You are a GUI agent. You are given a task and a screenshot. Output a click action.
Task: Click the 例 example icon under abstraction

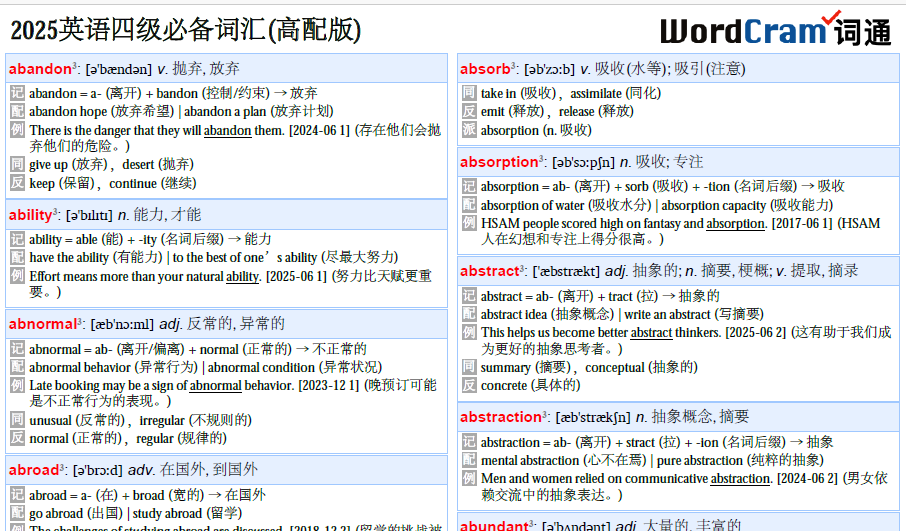pyautogui.click(x=469, y=479)
